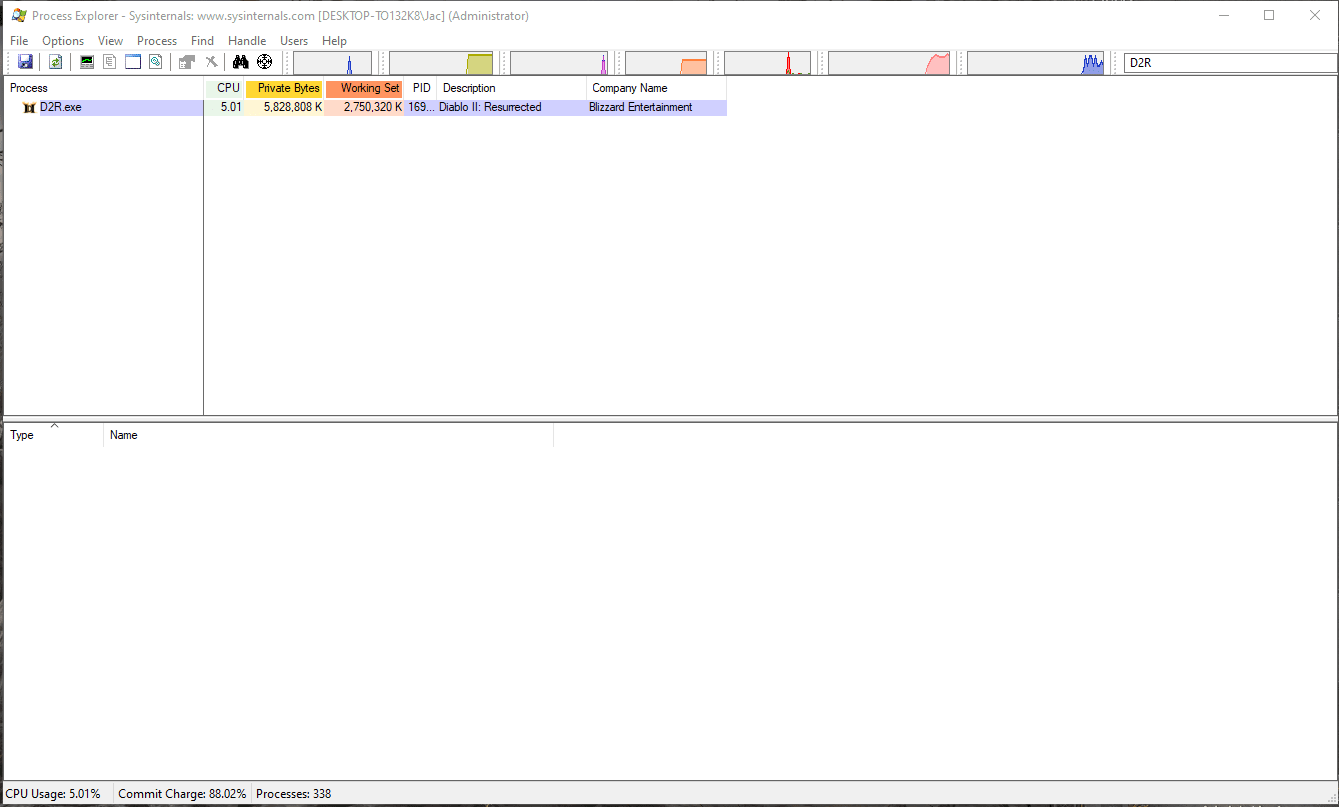Open the Find menu

(x=203, y=41)
